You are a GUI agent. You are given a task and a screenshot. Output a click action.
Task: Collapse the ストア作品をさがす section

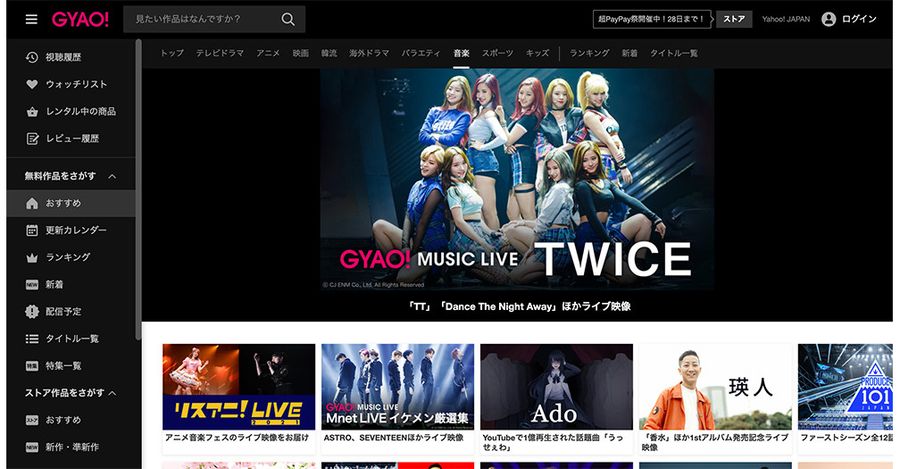pyautogui.click(x=112, y=393)
